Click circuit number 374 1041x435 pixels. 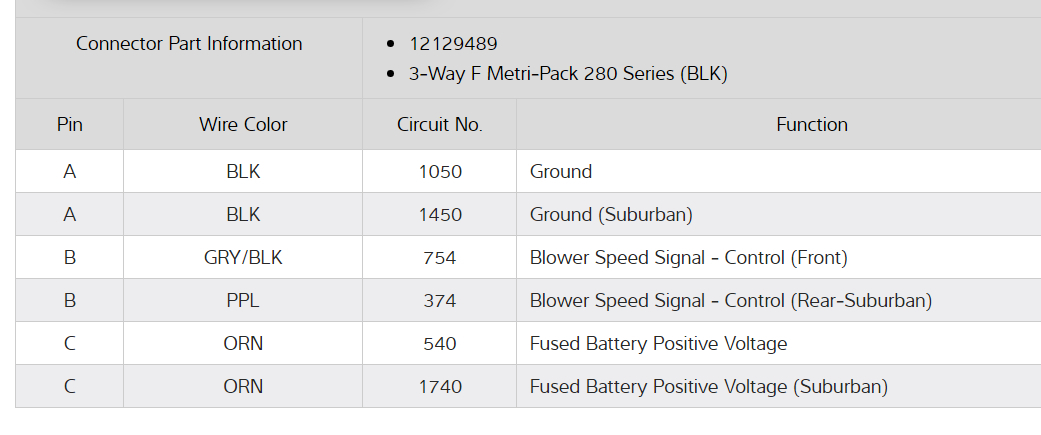pyautogui.click(x=440, y=301)
